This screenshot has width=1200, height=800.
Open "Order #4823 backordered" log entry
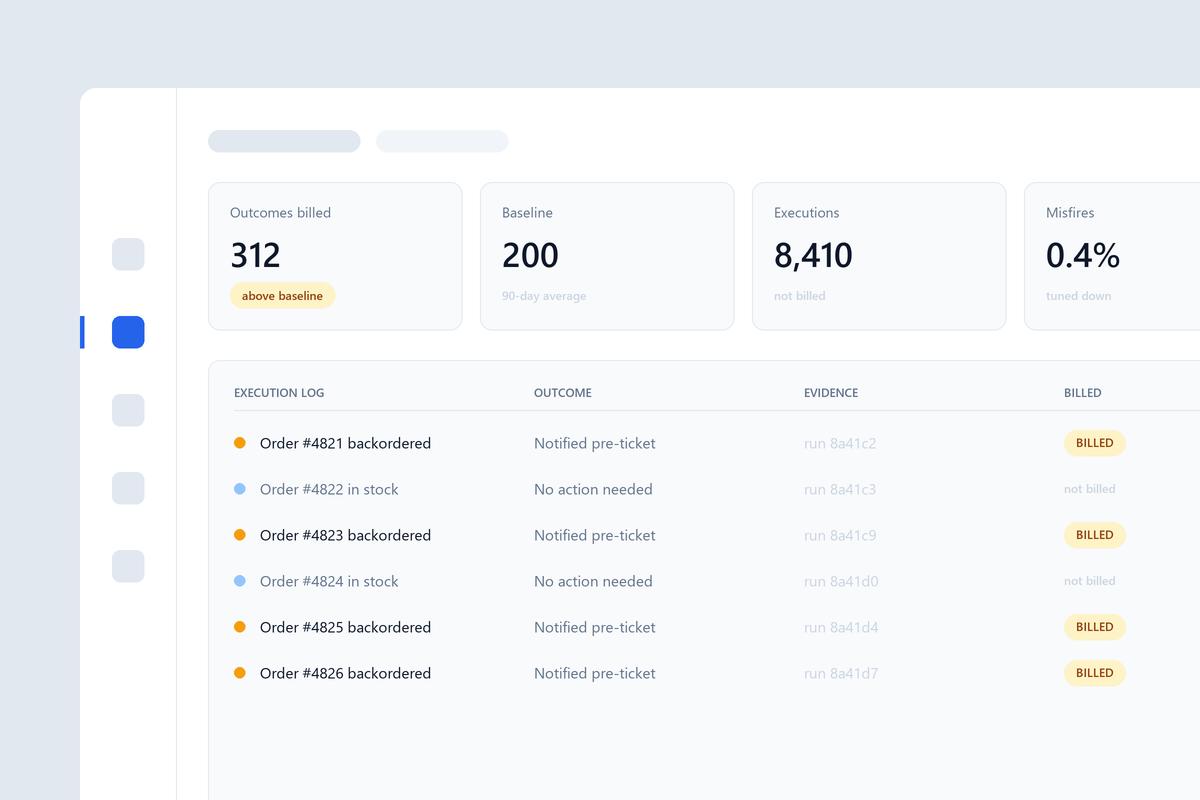tap(345, 535)
